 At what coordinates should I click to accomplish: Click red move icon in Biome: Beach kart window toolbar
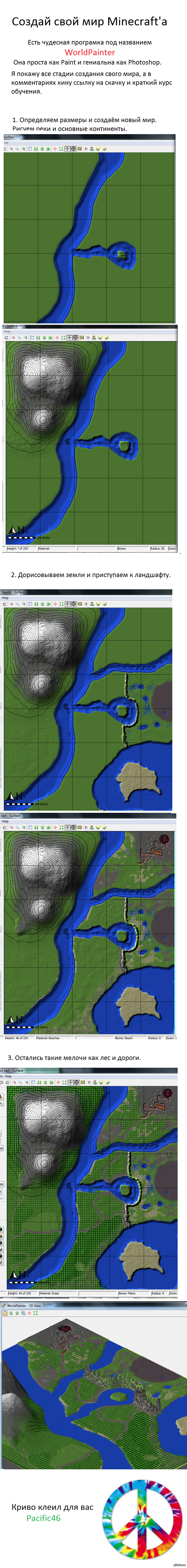coord(55,827)
